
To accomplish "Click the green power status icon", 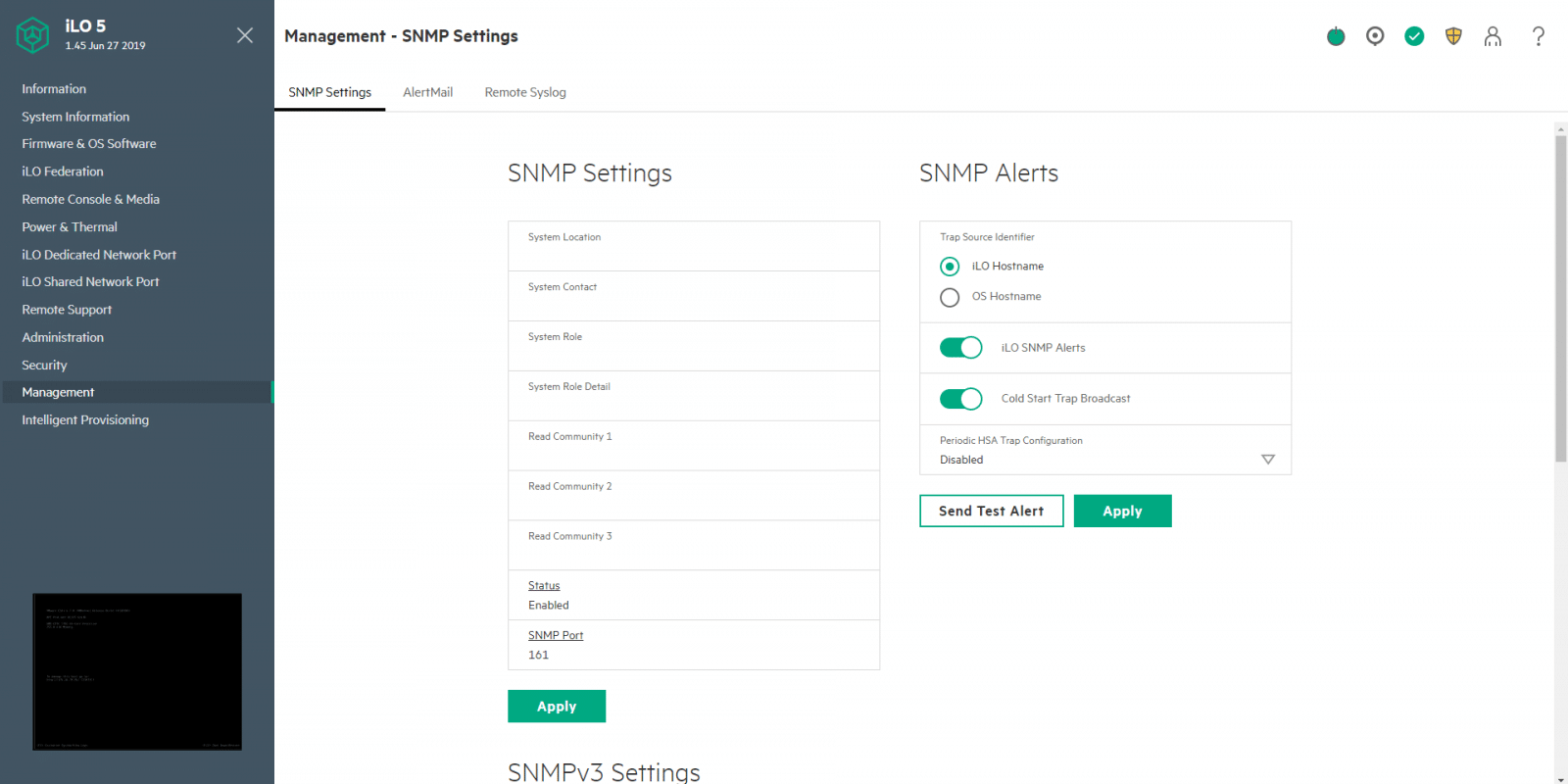I will pyautogui.click(x=1336, y=36).
